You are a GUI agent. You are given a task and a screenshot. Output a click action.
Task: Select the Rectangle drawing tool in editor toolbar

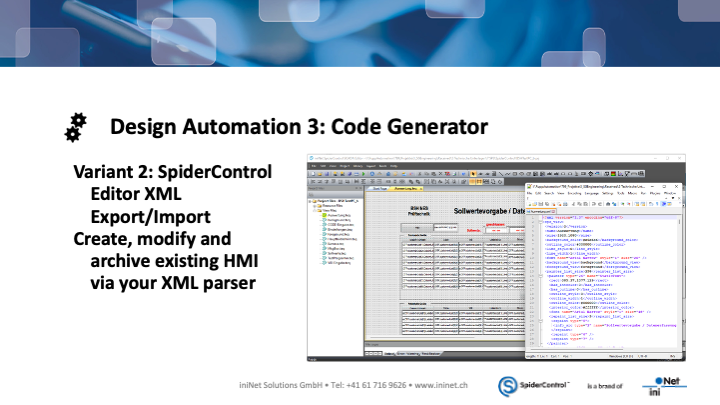point(515,174)
